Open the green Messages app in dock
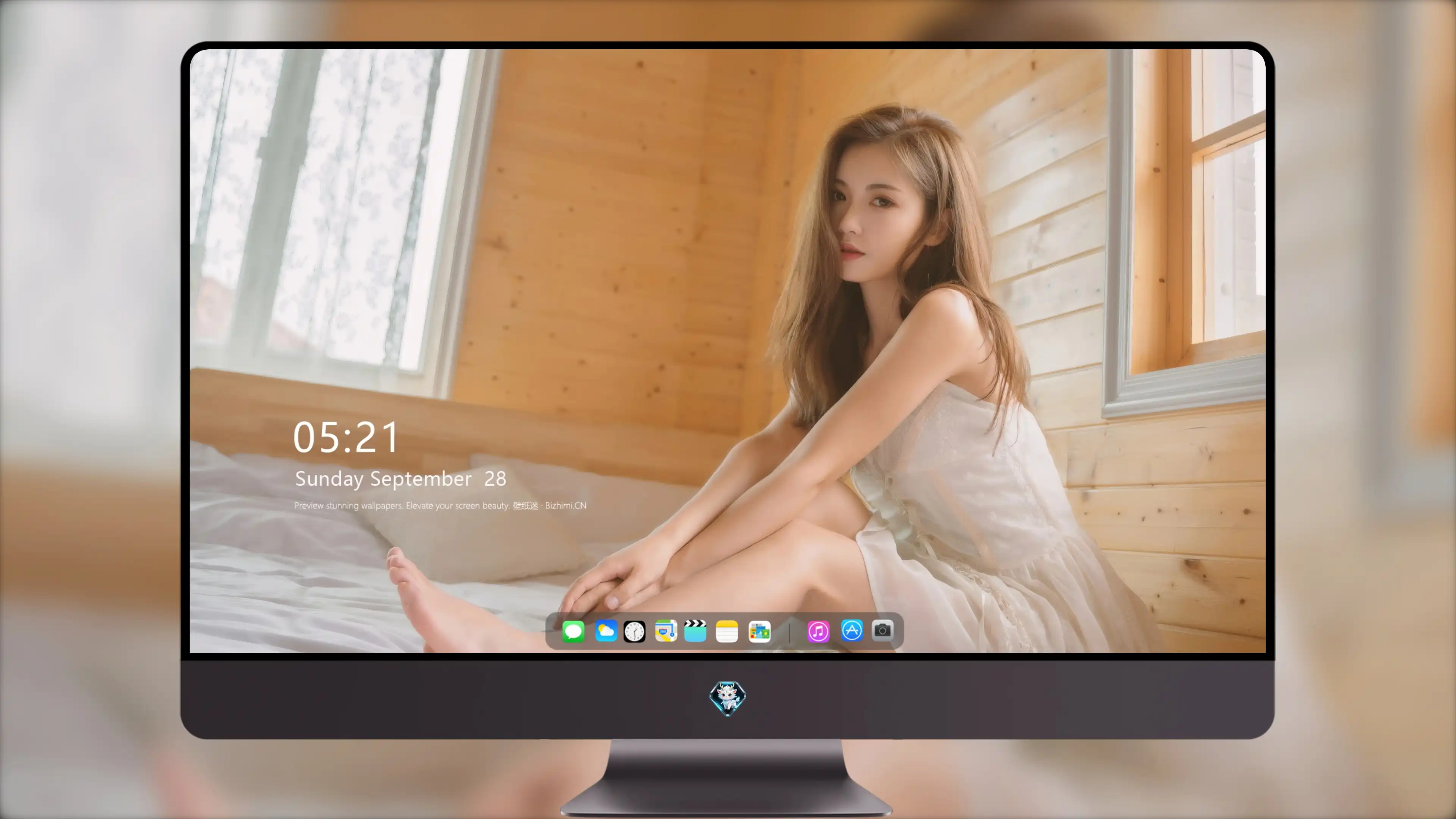 pos(573,631)
